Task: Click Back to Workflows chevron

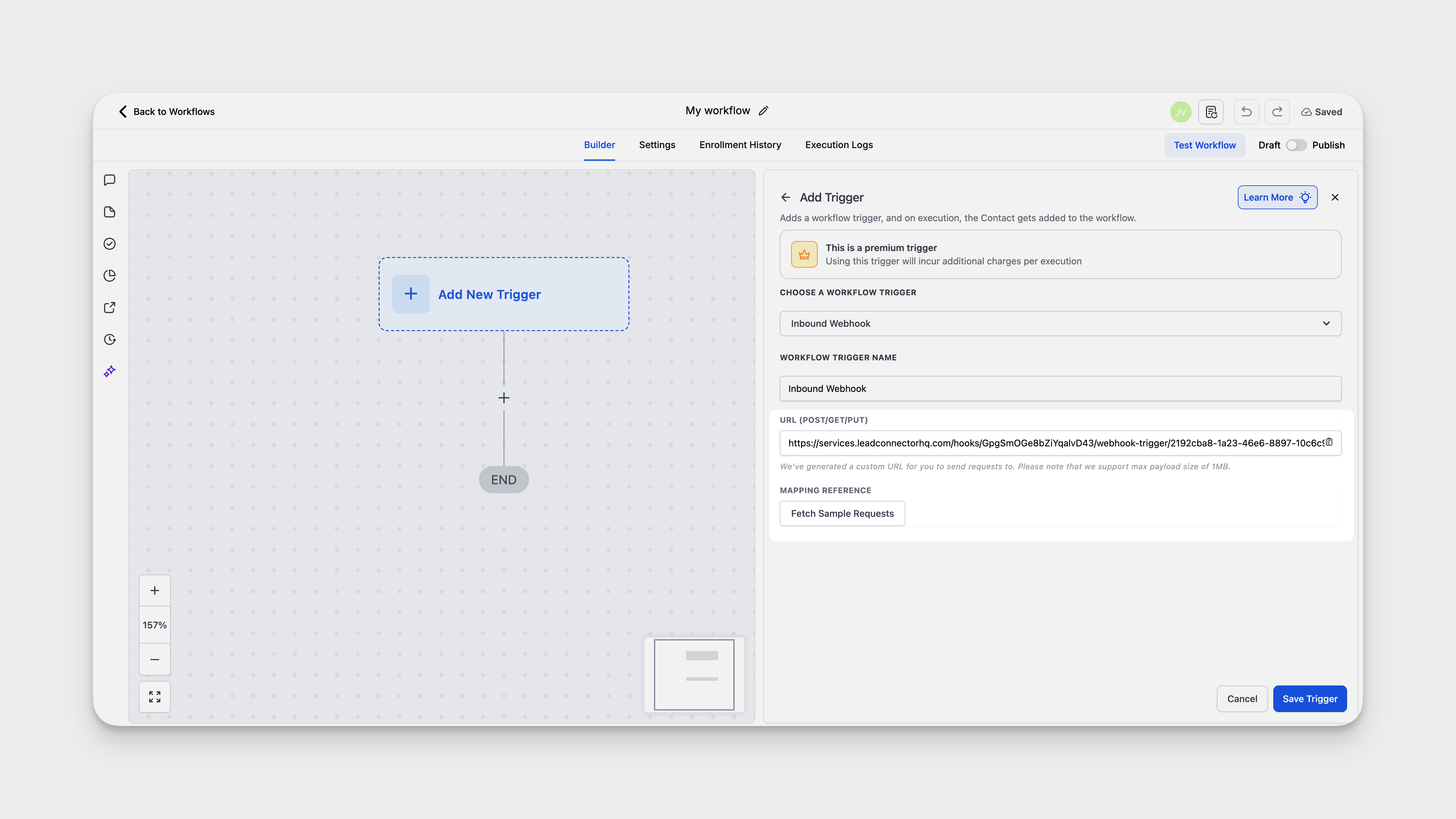Action: (123, 111)
